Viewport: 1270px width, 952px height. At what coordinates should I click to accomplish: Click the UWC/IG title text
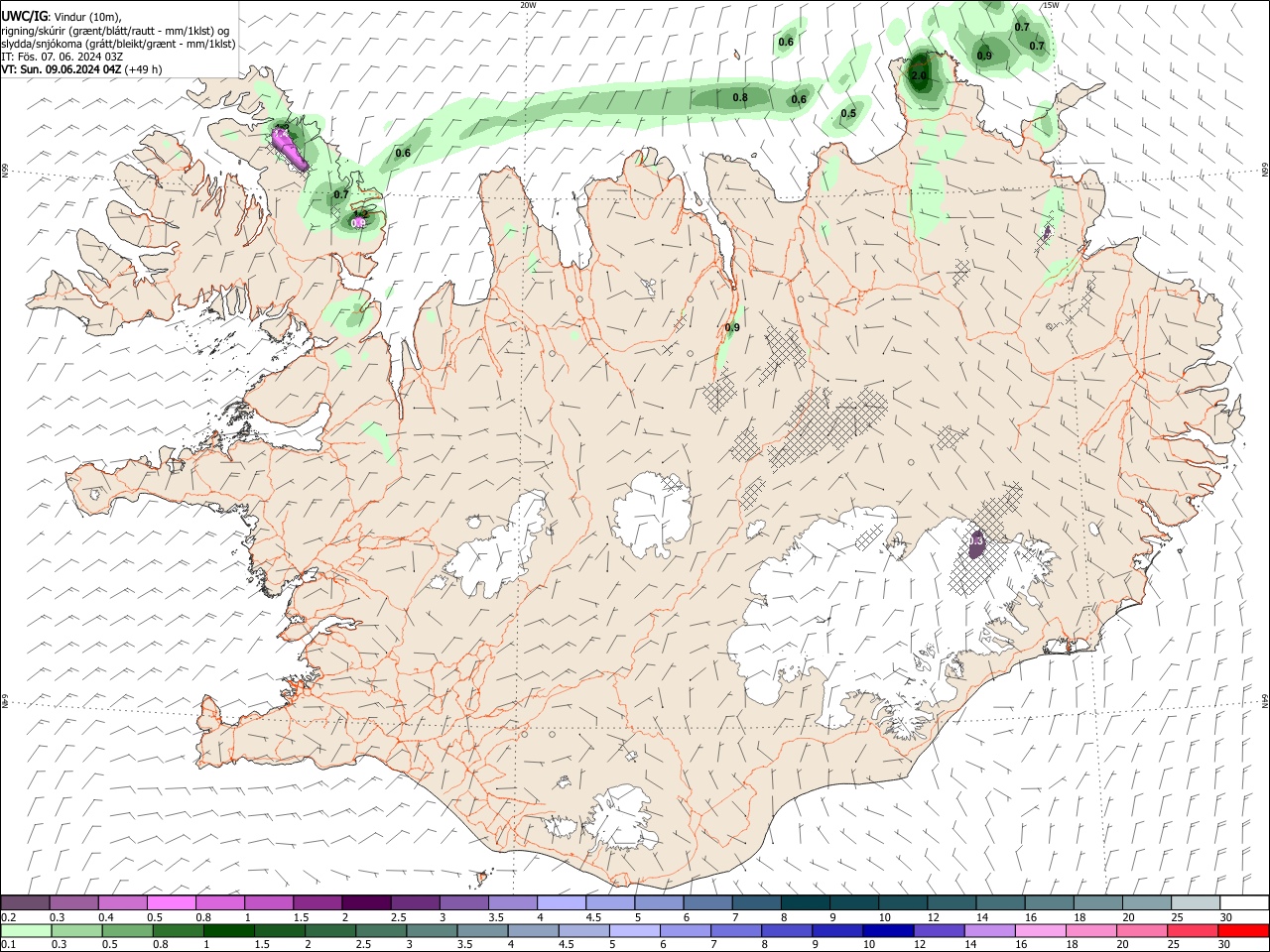click(23, 16)
